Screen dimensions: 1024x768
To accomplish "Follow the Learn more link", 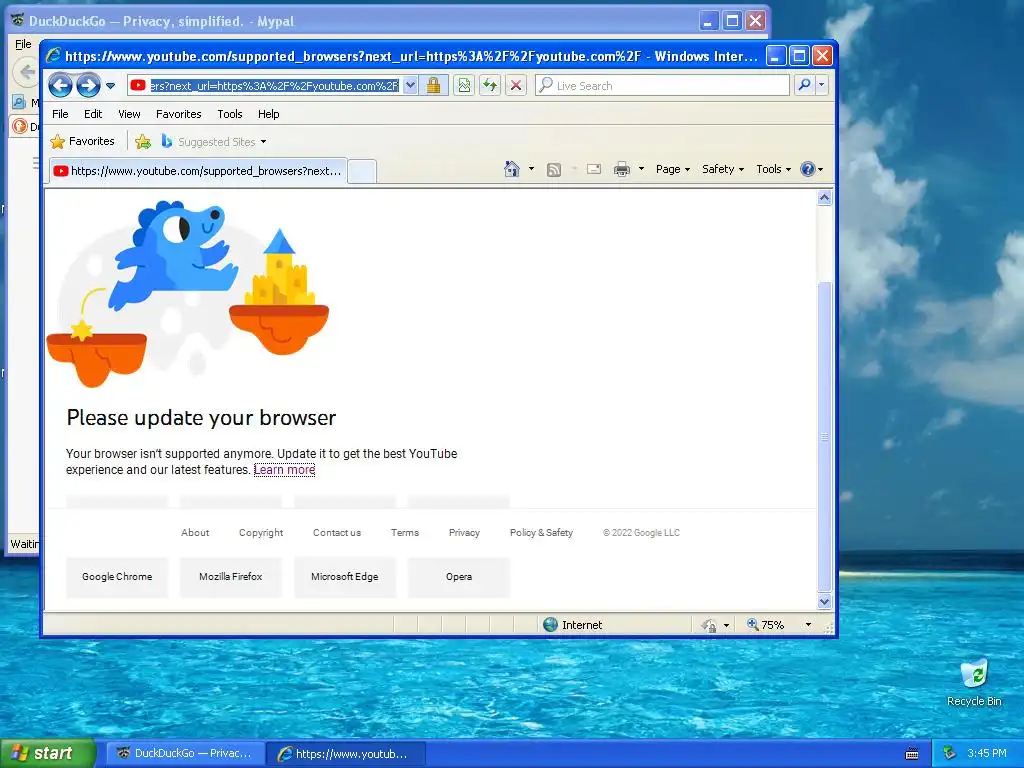I will click(284, 470).
